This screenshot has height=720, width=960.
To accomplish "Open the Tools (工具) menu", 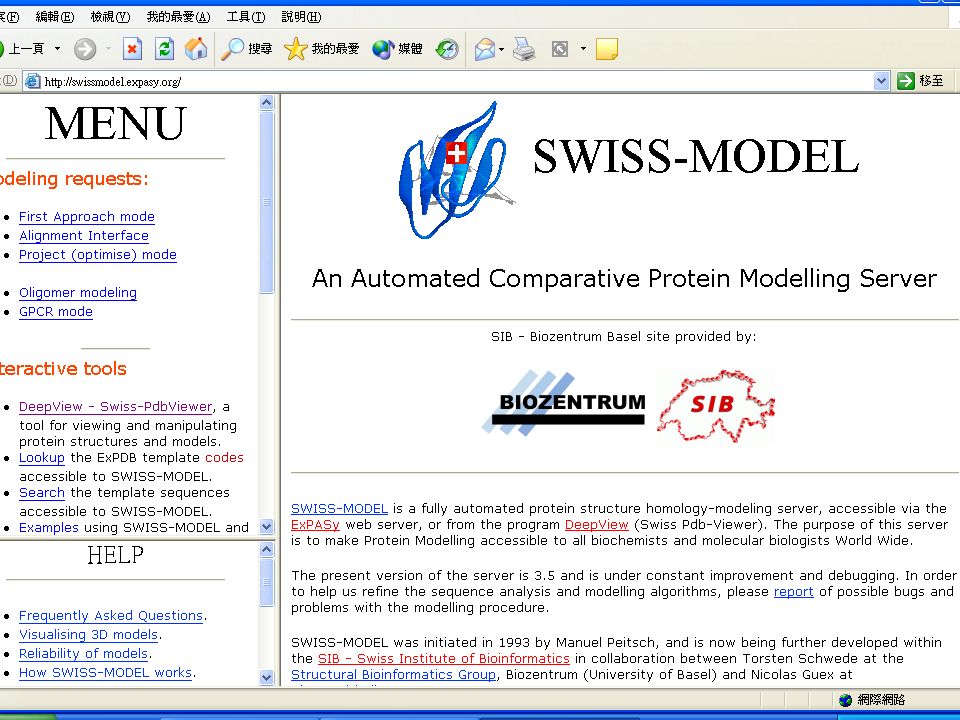I will pyautogui.click(x=246, y=17).
